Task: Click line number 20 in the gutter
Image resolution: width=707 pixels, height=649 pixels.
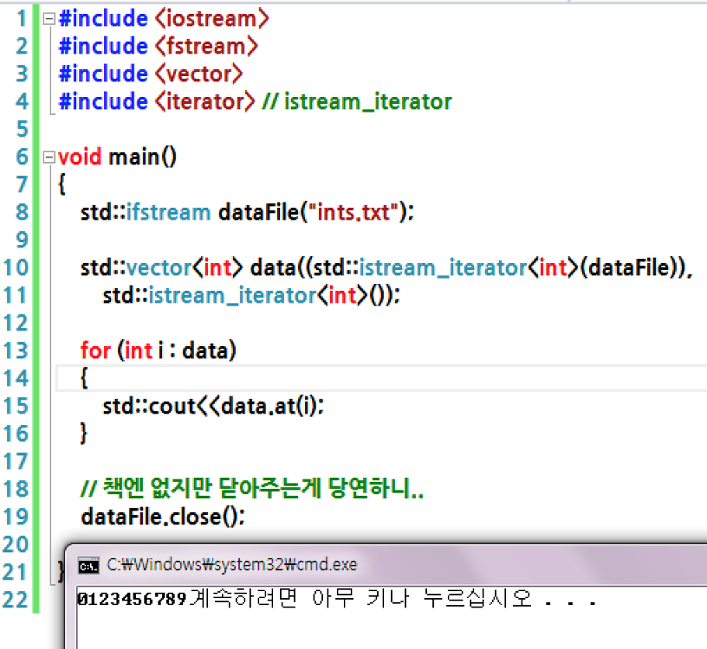Action: pyautogui.click(x=16, y=544)
